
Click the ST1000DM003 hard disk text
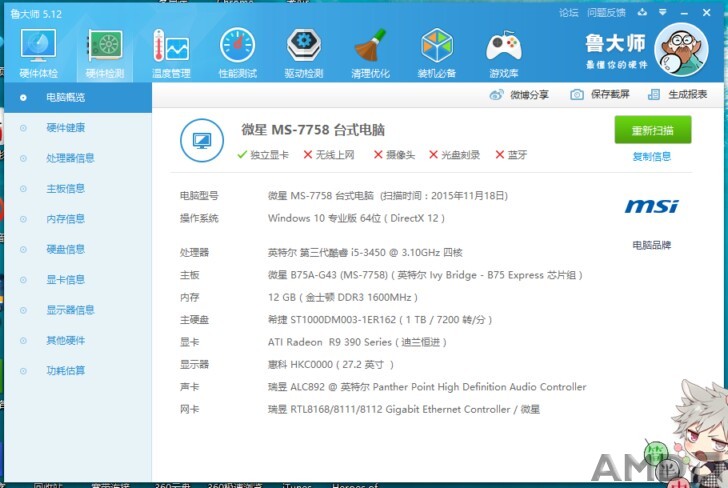pos(380,320)
